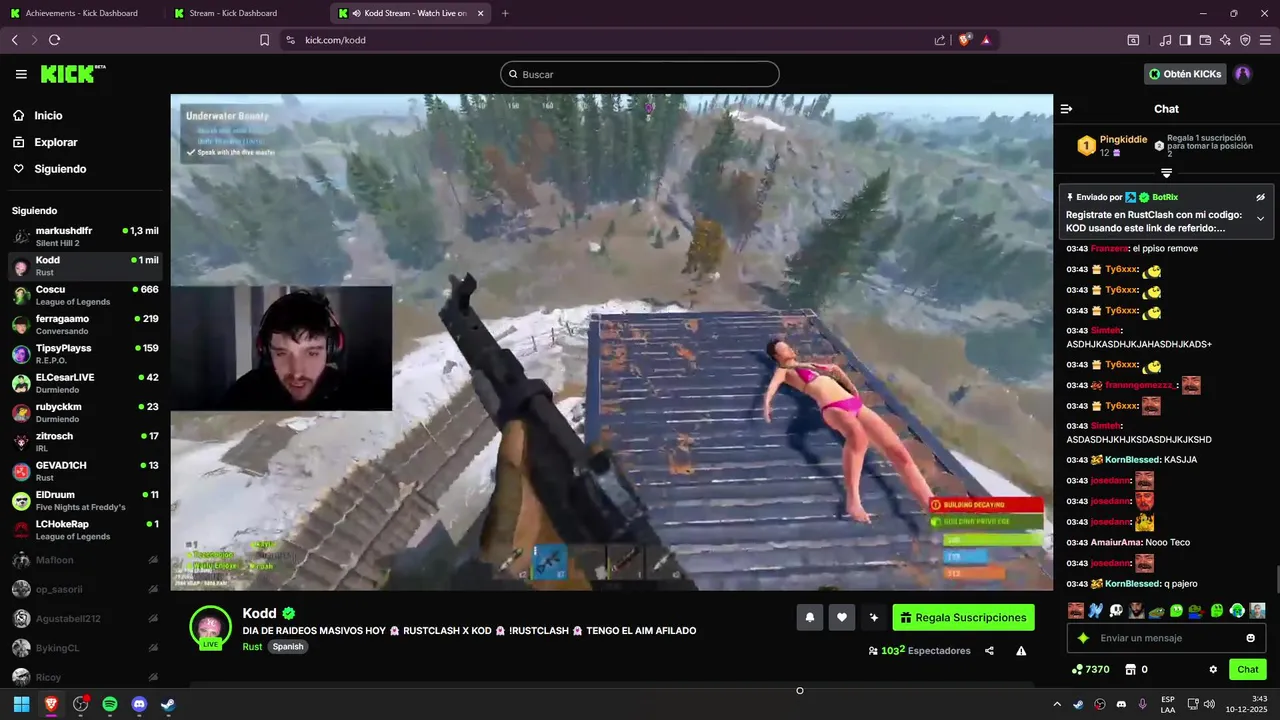The image size is (1280, 720).
Task: Click the sparkle gift icon beside Regala Suscripciones
Action: (x=874, y=618)
